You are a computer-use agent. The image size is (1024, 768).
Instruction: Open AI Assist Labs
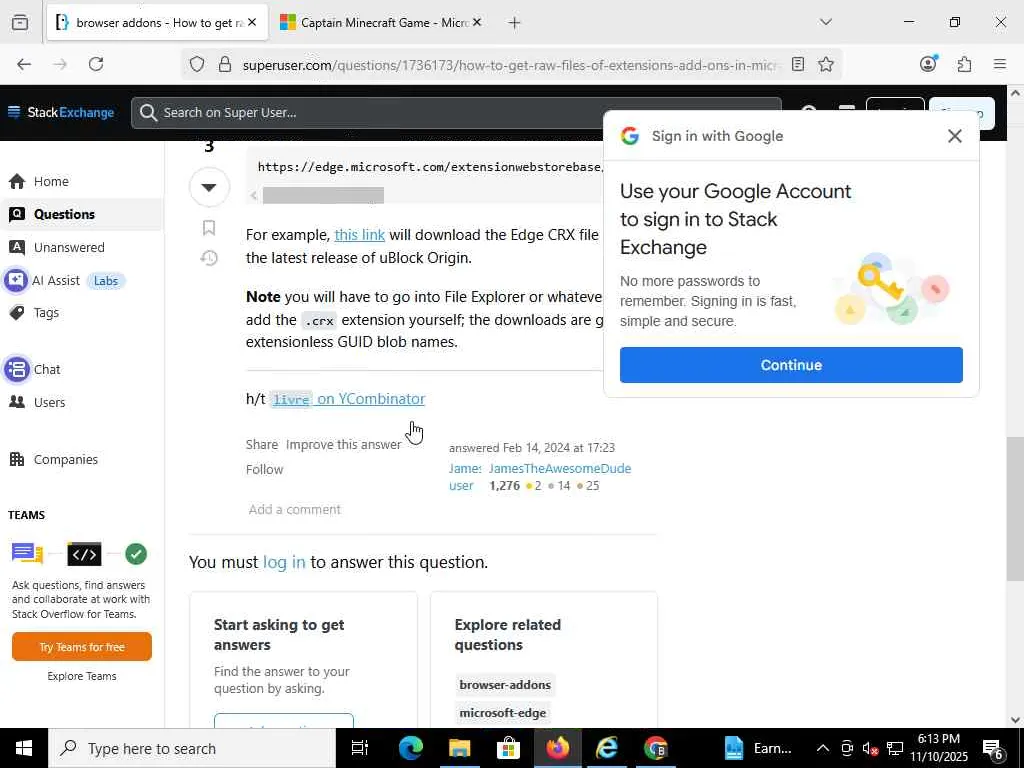[64, 281]
